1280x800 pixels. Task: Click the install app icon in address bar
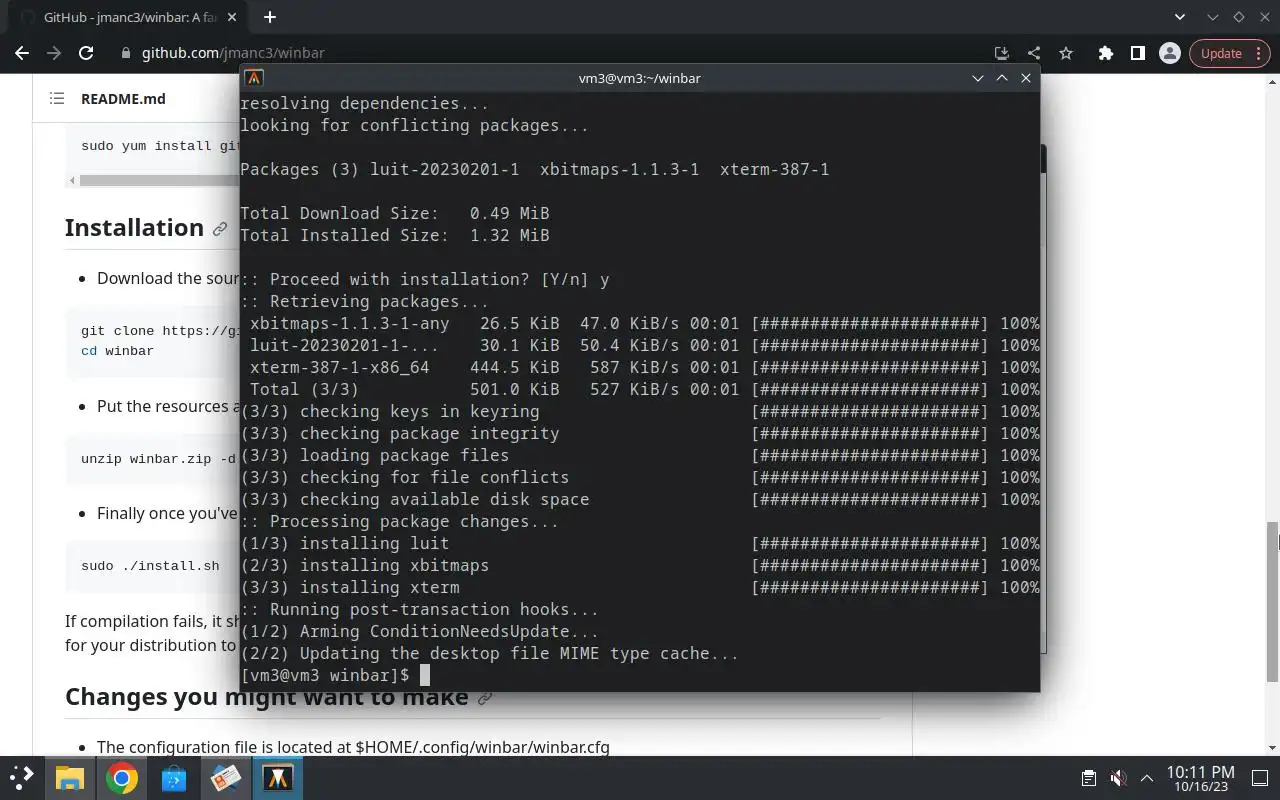tap(1001, 53)
